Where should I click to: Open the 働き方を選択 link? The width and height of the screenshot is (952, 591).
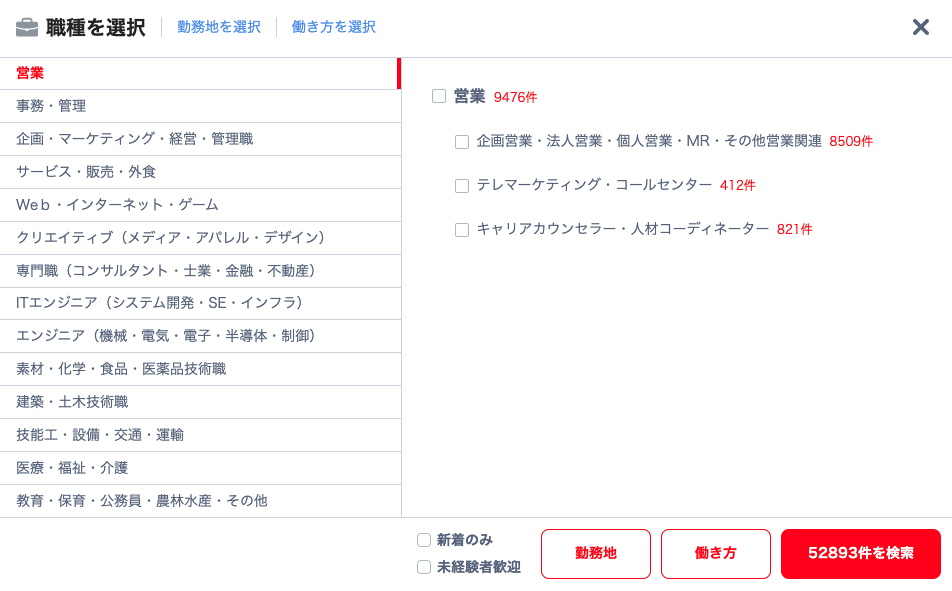click(x=333, y=27)
